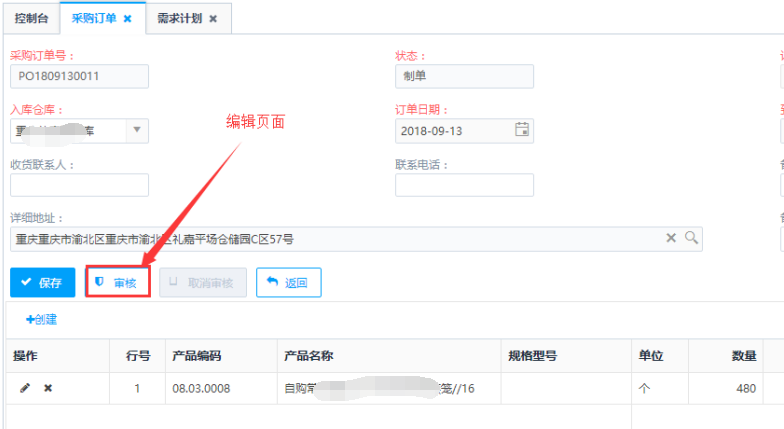The width and height of the screenshot is (784, 429).
Task: Expand the 入库仓库 dropdown arrow
Action: pyautogui.click(x=137, y=130)
